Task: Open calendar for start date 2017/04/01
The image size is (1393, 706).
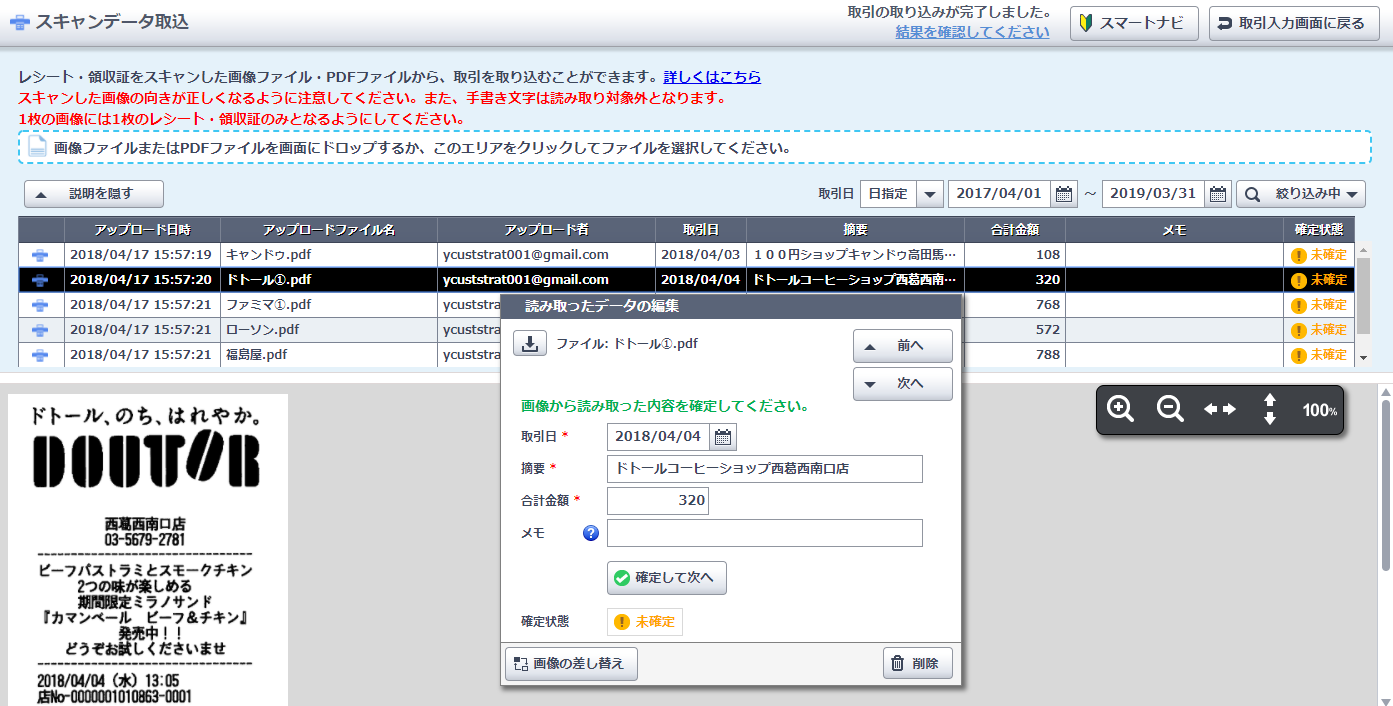Action: [1064, 193]
